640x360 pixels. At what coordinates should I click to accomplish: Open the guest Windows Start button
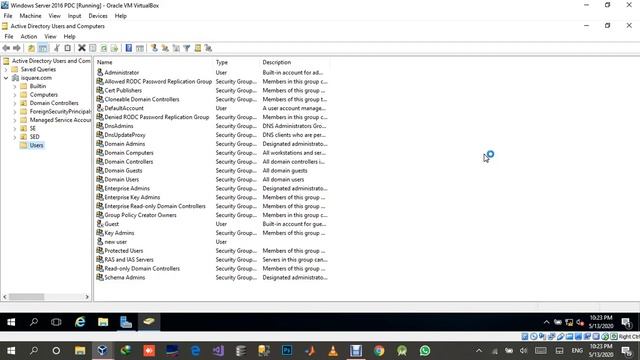[11, 322]
